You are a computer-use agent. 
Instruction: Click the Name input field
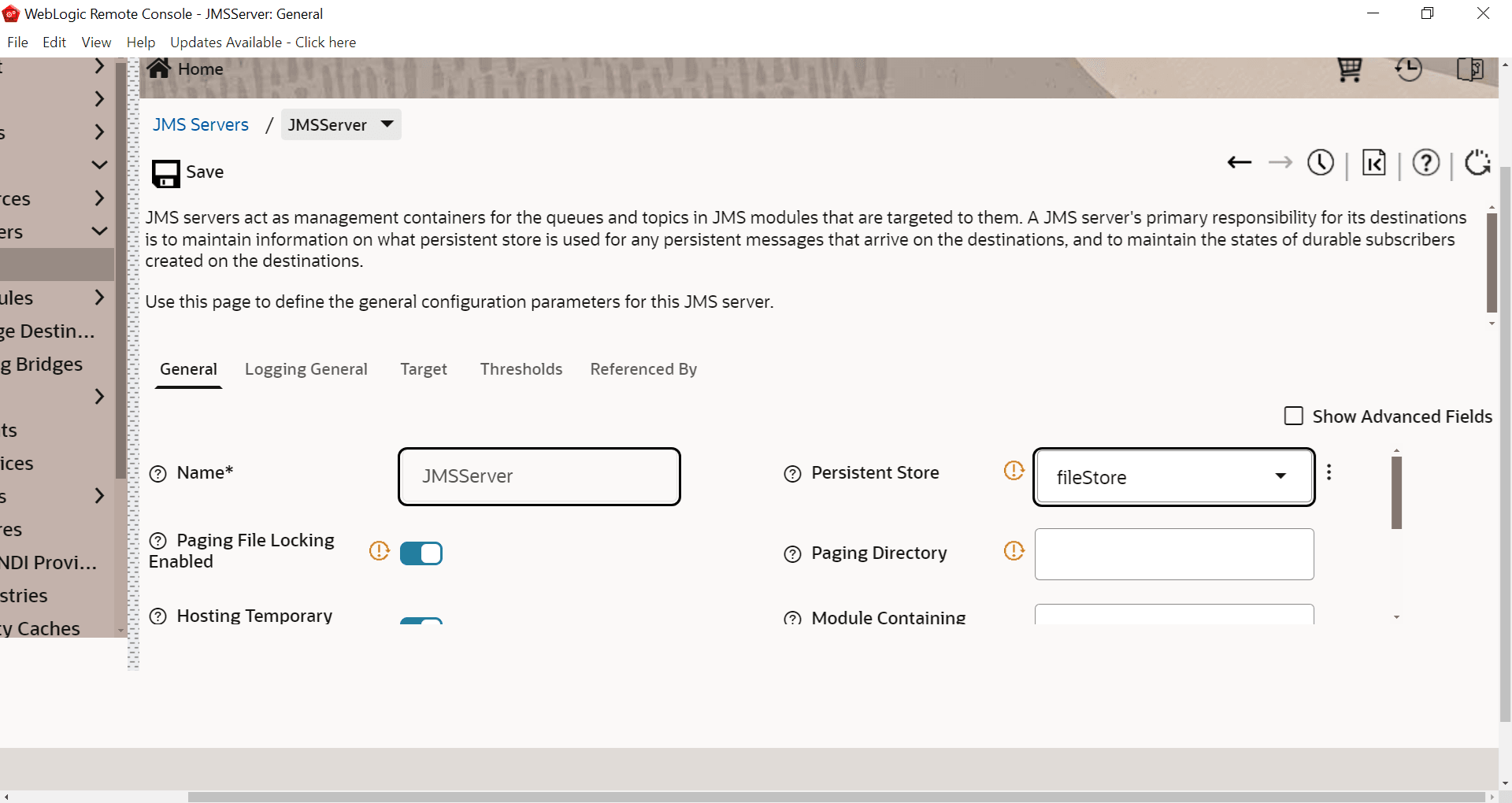(539, 477)
